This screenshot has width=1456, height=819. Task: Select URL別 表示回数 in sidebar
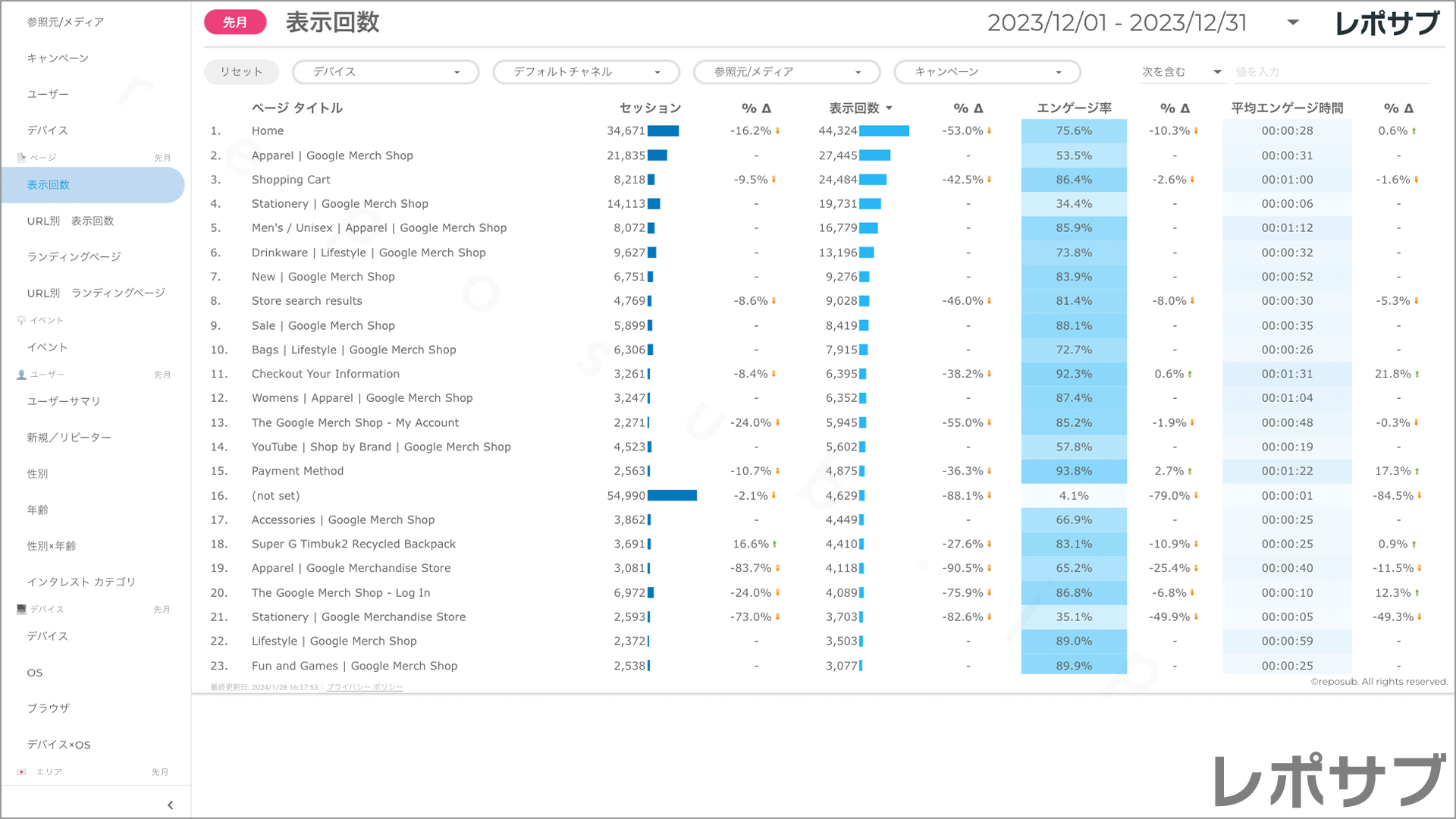point(71,221)
